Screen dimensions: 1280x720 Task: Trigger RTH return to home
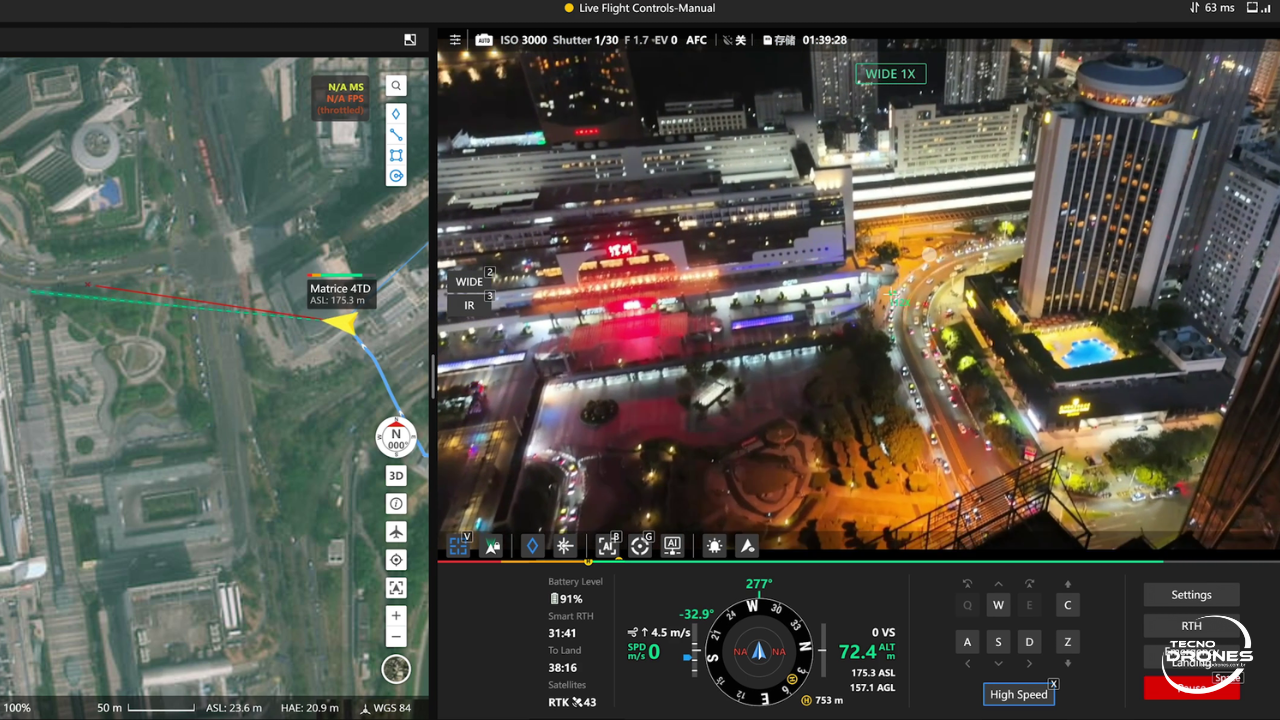tap(1191, 626)
